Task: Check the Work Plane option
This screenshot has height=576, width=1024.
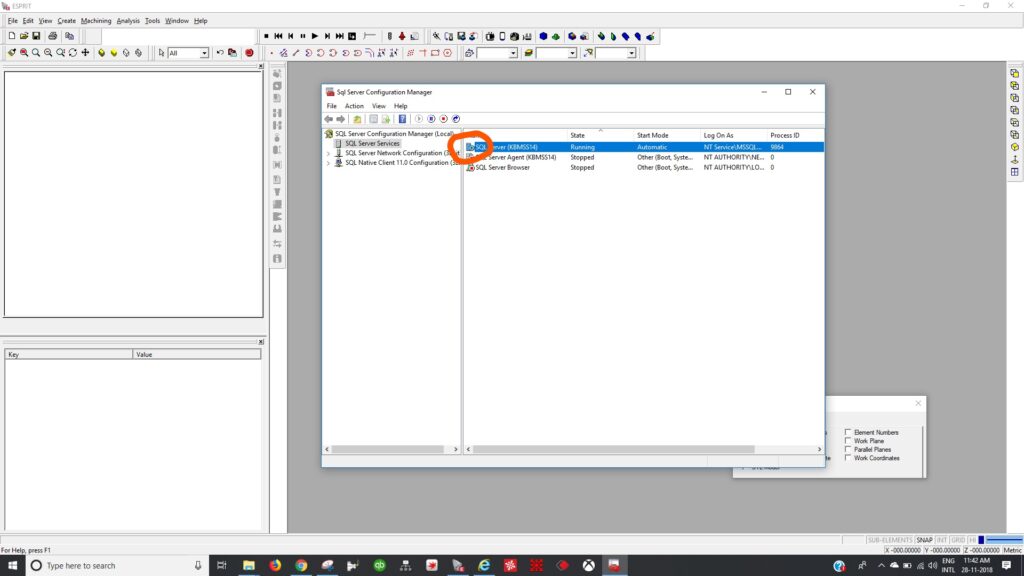Action: (x=848, y=441)
